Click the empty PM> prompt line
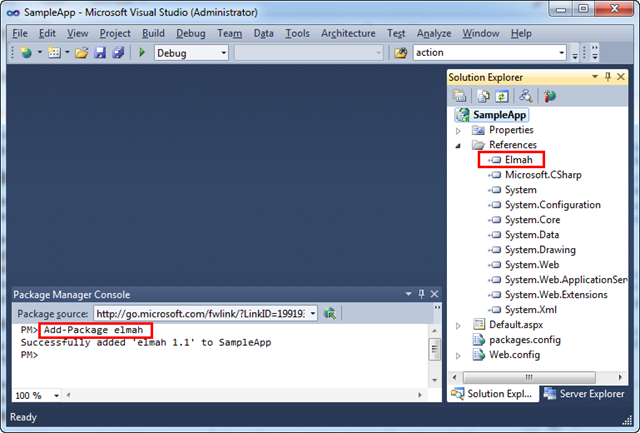 tap(29, 355)
